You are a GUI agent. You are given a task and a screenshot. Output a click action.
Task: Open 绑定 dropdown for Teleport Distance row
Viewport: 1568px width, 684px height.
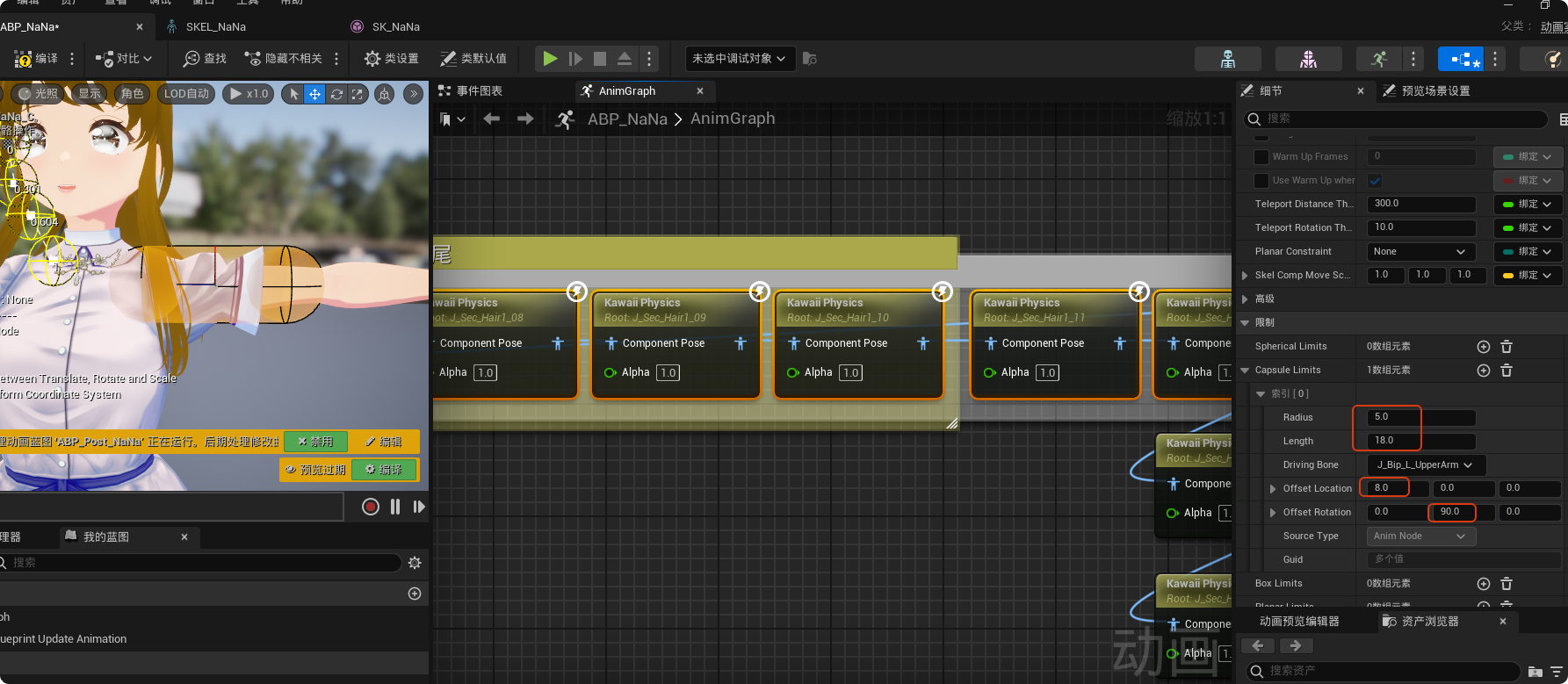[x=1527, y=205]
